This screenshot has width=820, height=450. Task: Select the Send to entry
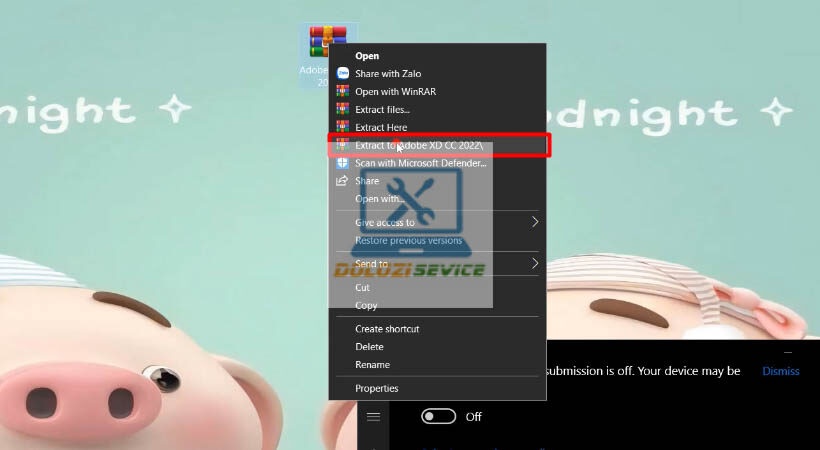tap(437, 263)
